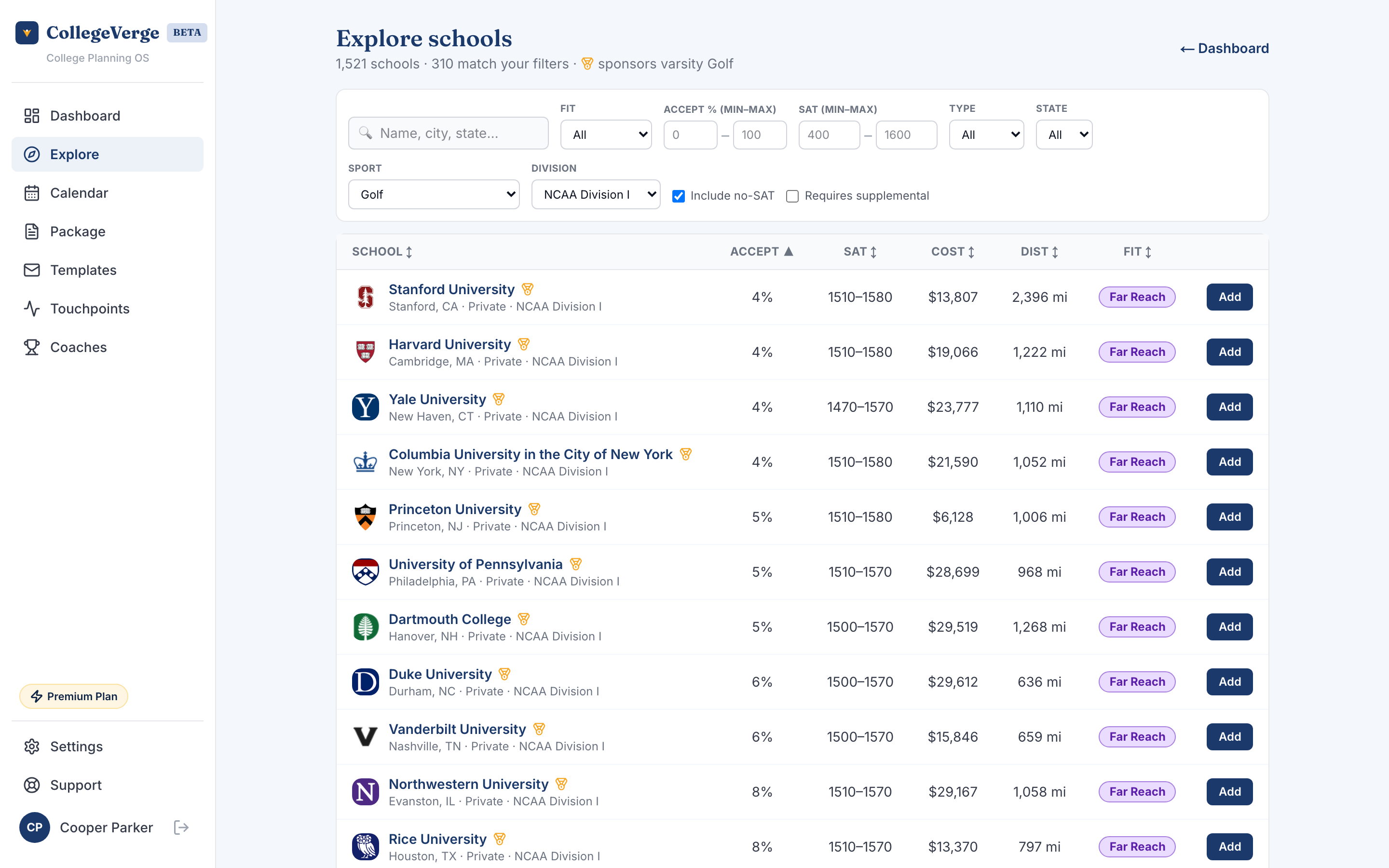Add Dartmouth College to list

(1229, 627)
